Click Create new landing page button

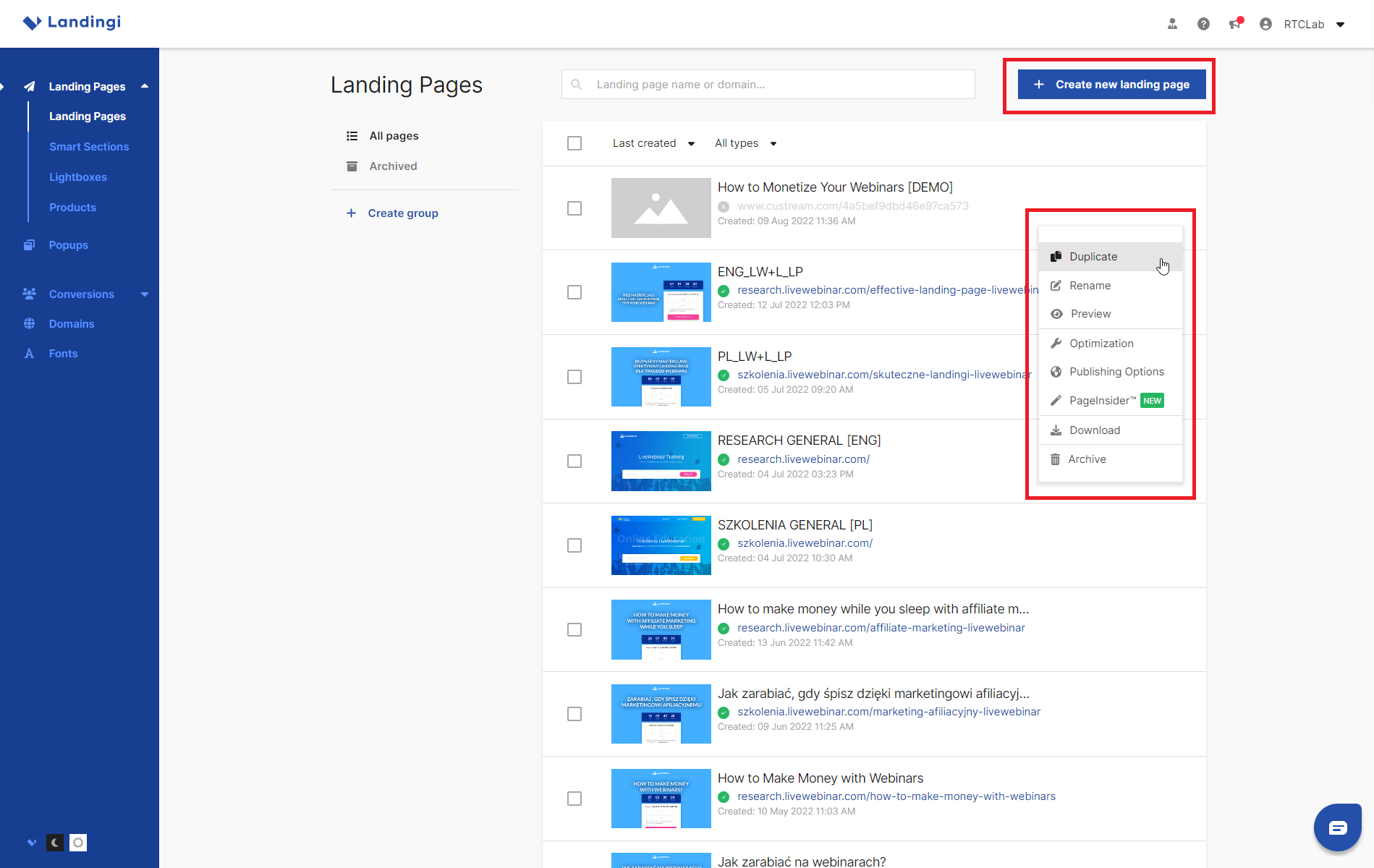(1111, 85)
